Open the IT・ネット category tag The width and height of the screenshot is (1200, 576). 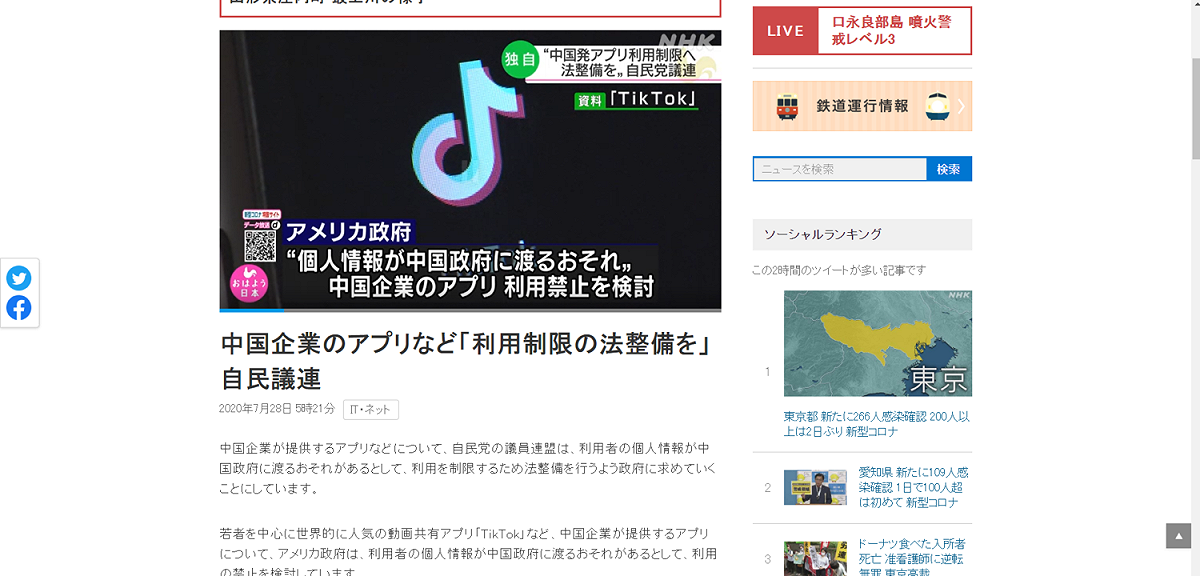pyautogui.click(x=371, y=409)
